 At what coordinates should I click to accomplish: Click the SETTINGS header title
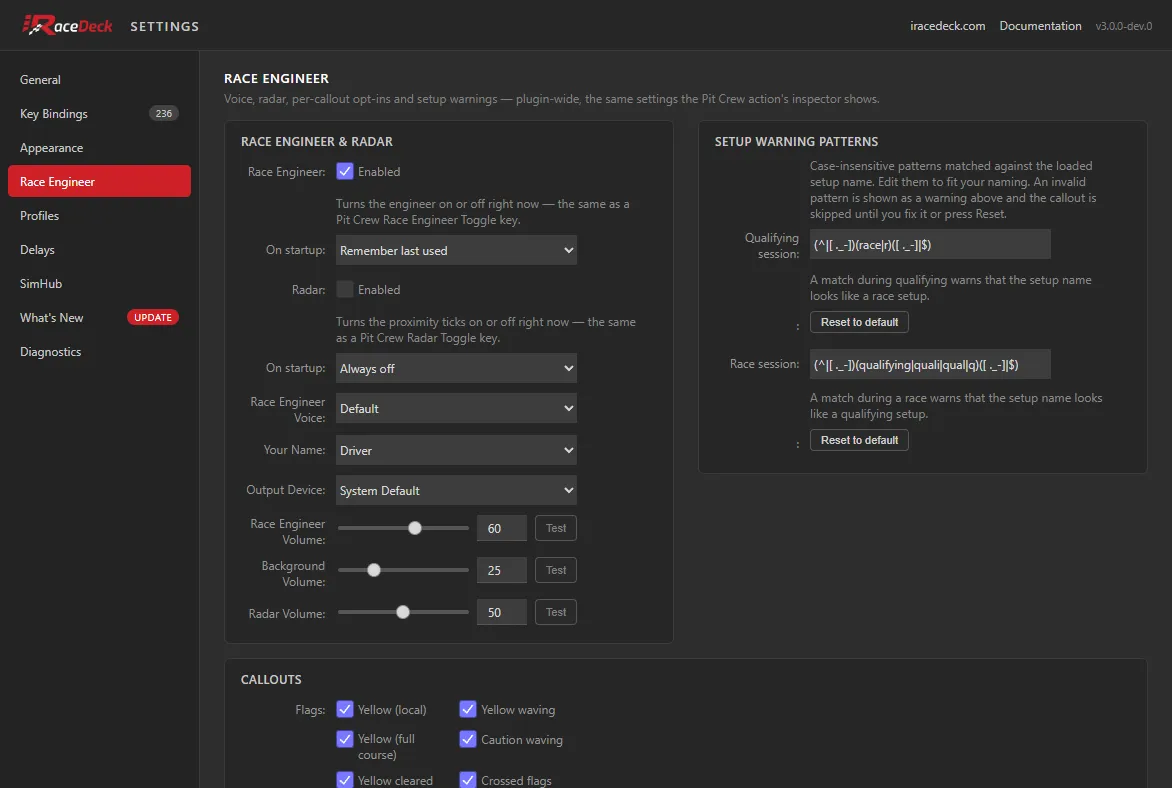[164, 26]
